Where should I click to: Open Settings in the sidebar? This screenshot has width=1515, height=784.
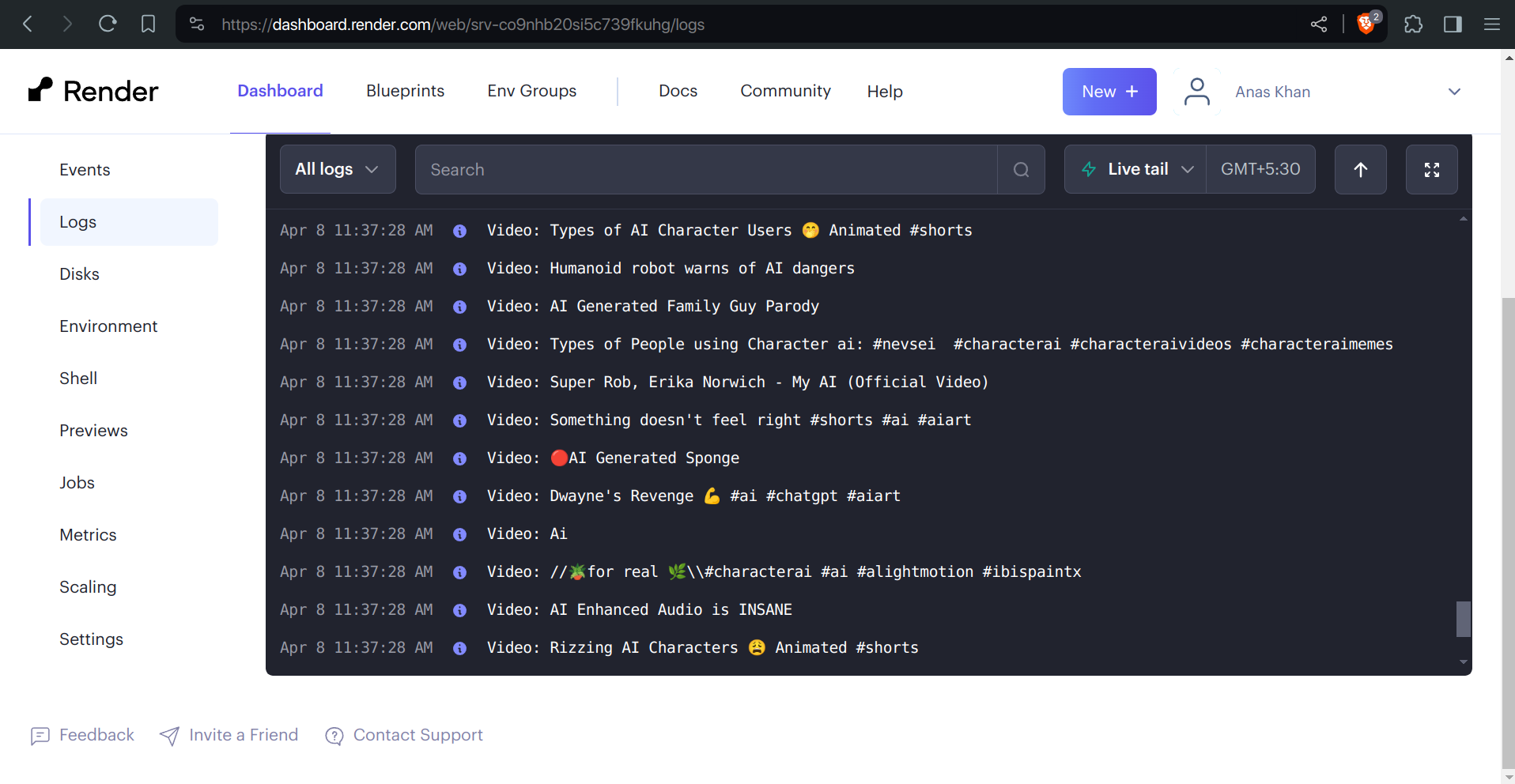point(91,639)
